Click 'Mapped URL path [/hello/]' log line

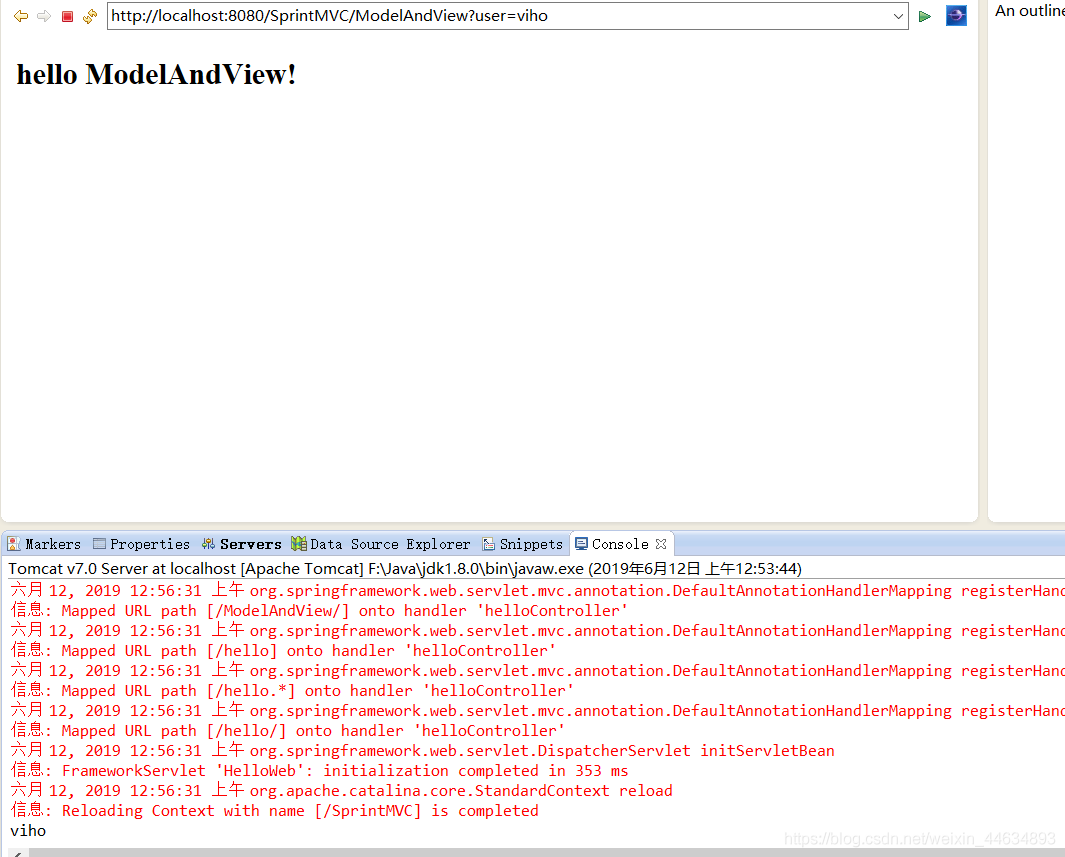tap(287, 731)
